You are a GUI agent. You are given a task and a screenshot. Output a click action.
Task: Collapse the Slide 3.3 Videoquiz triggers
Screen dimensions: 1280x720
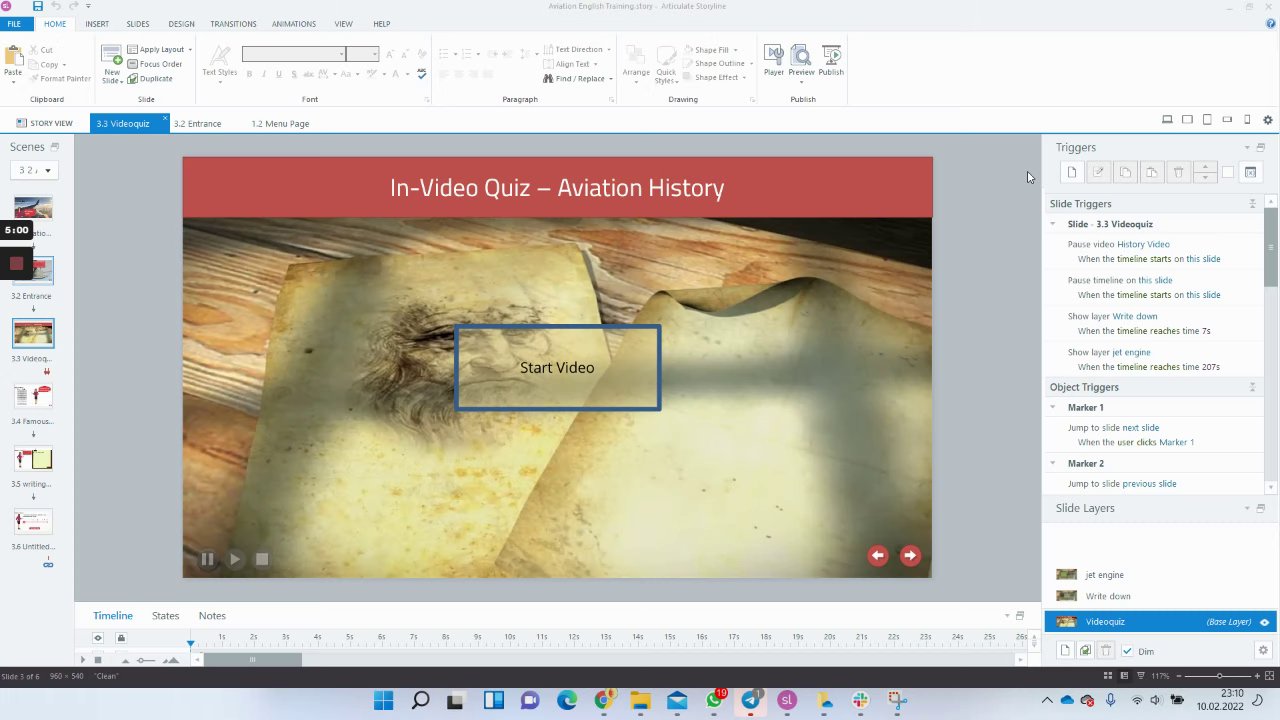[x=1052, y=224]
